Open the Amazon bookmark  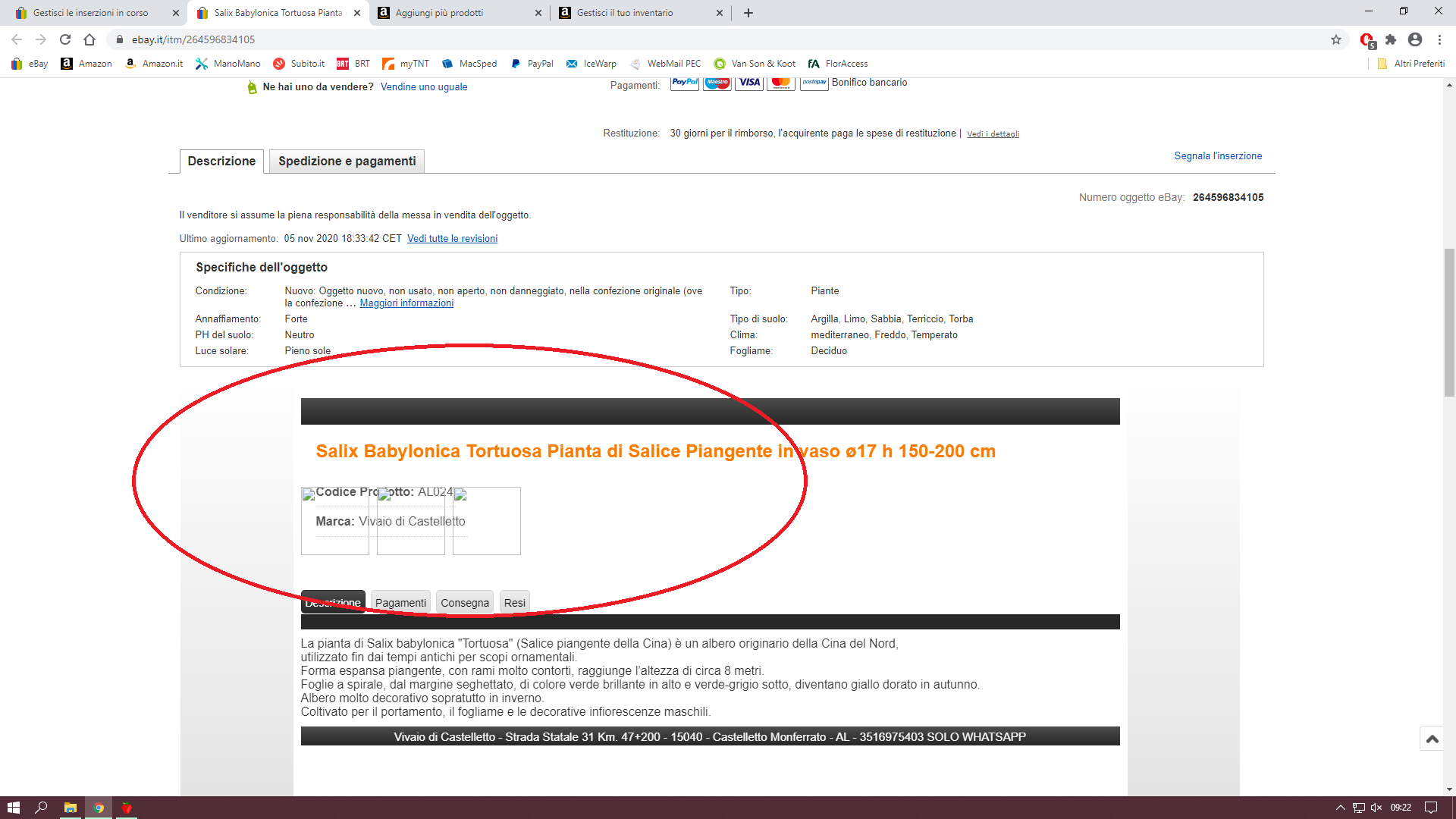tap(86, 64)
